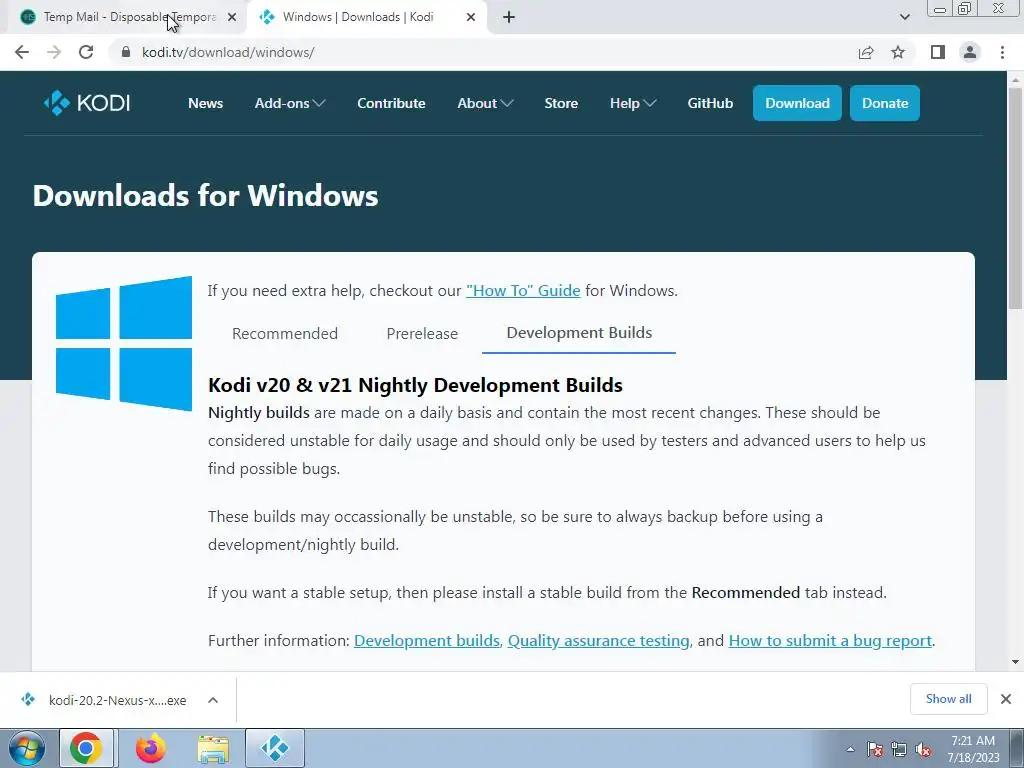Viewport: 1024px width, 768px height.
Task: Open the GitHub link in navigation
Action: pyautogui.click(x=710, y=103)
